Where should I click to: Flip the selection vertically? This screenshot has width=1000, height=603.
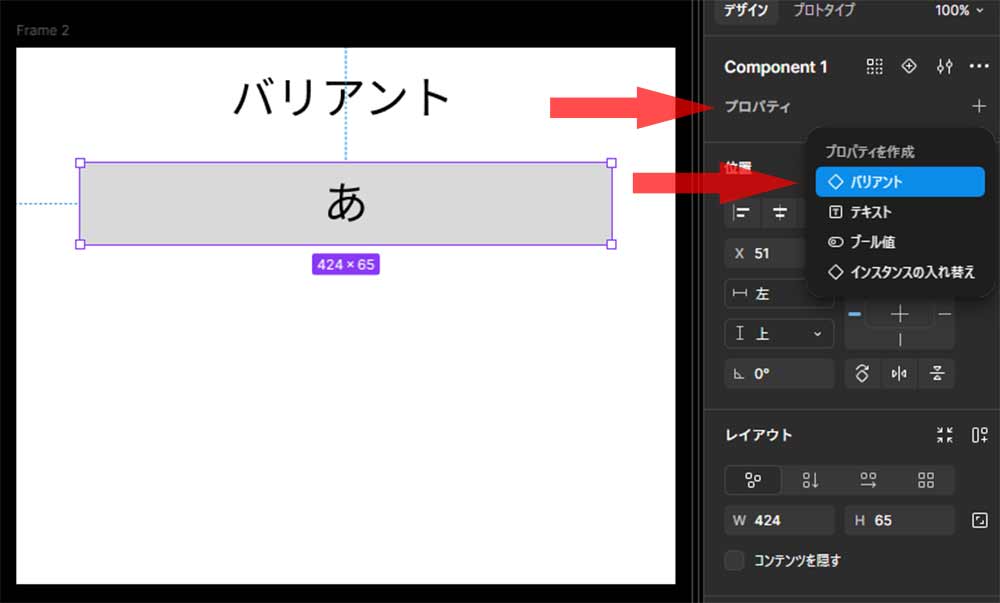(x=937, y=374)
